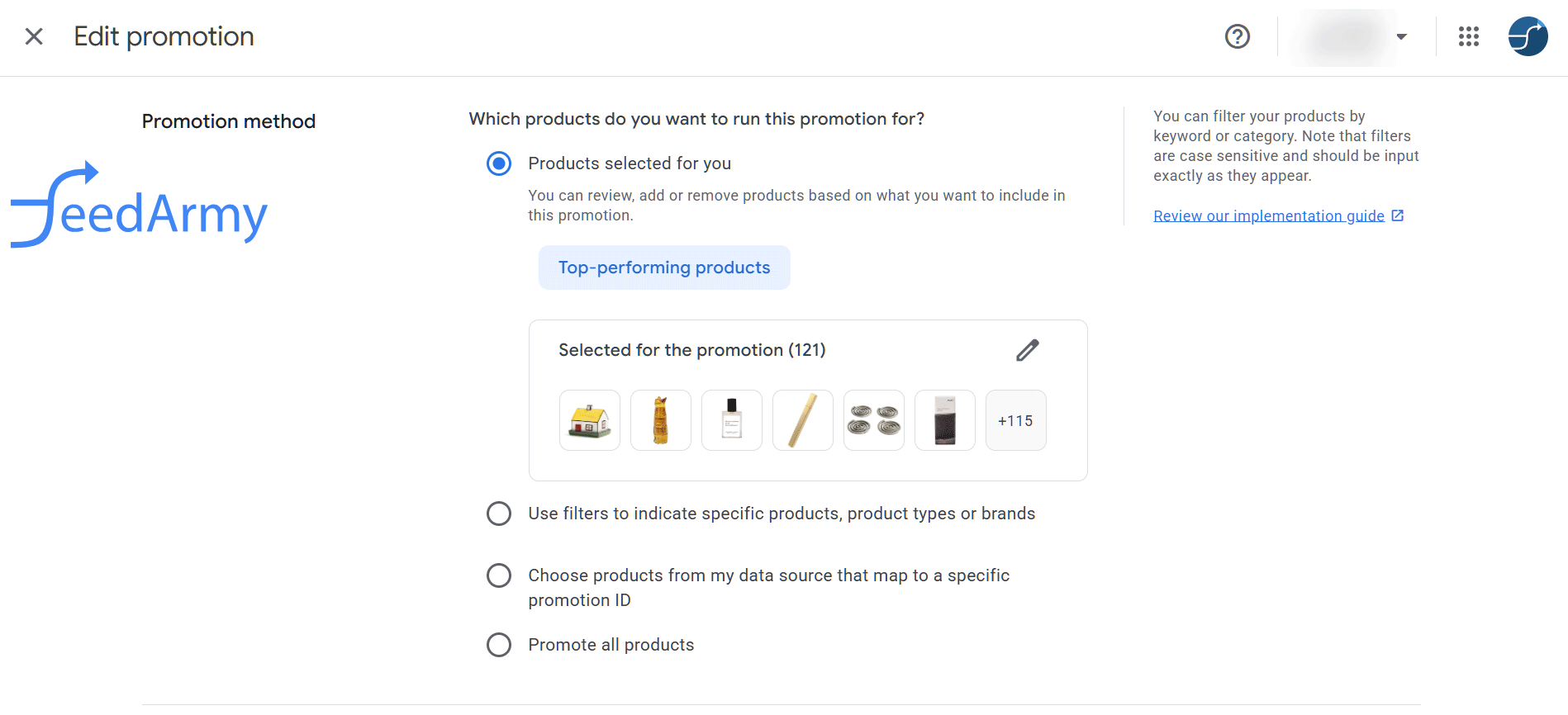Click the incense coils product thumbnail

(x=873, y=420)
